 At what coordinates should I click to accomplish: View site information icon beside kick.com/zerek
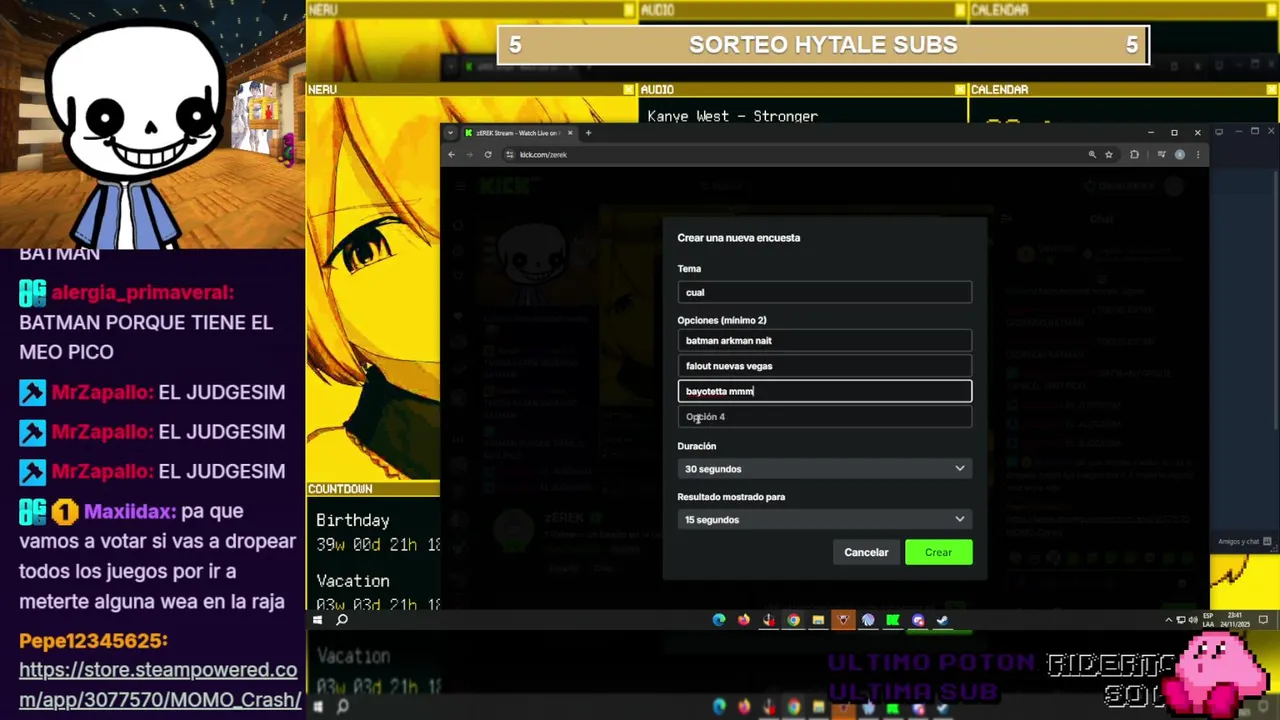pos(510,154)
